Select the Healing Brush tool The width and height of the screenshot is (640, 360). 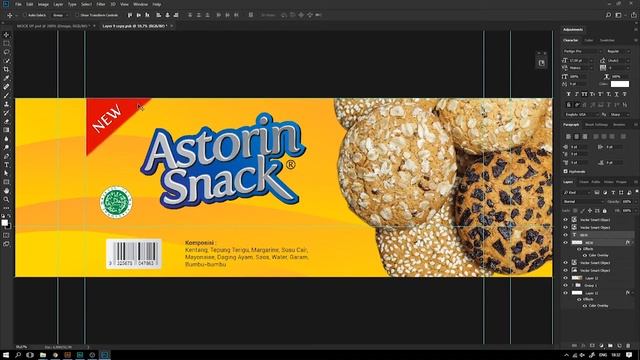6,87
